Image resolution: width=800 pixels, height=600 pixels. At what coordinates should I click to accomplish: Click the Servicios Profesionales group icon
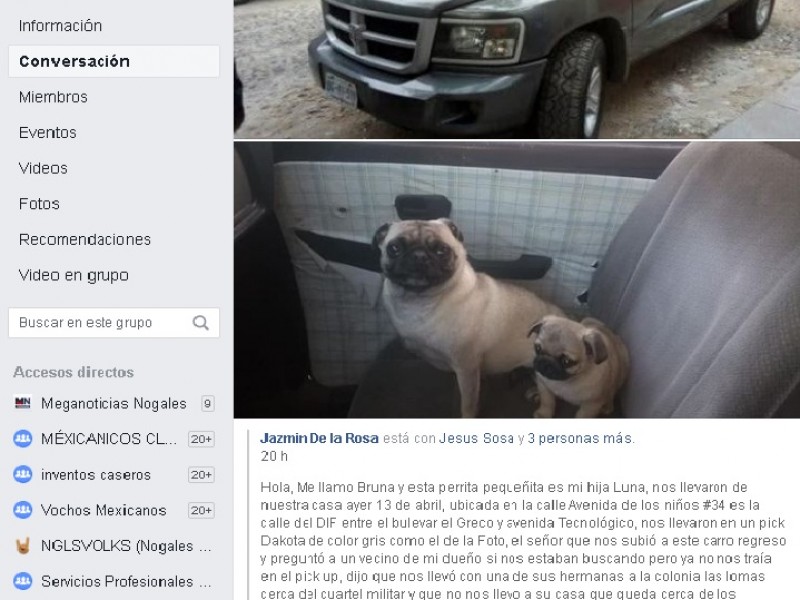[22, 581]
